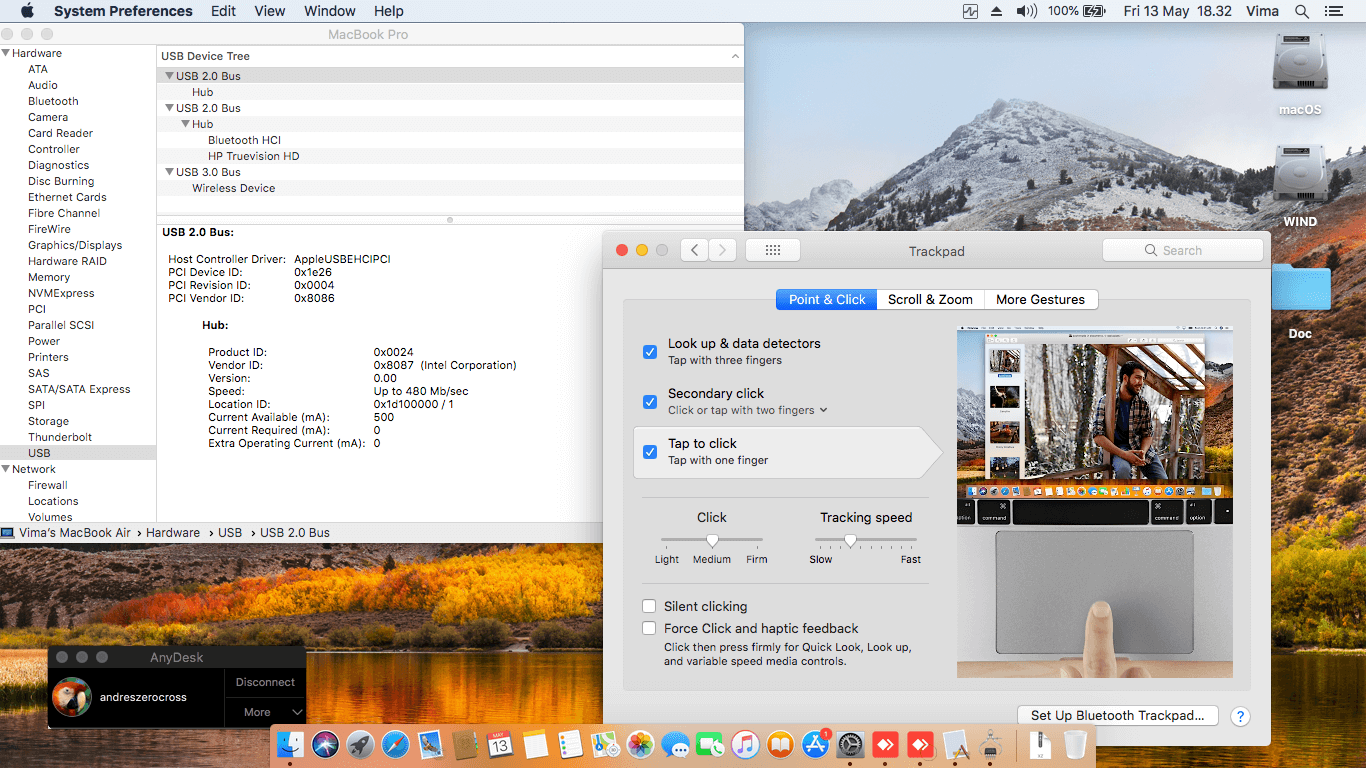Click the Help question mark button
1366x768 pixels.
1240,716
